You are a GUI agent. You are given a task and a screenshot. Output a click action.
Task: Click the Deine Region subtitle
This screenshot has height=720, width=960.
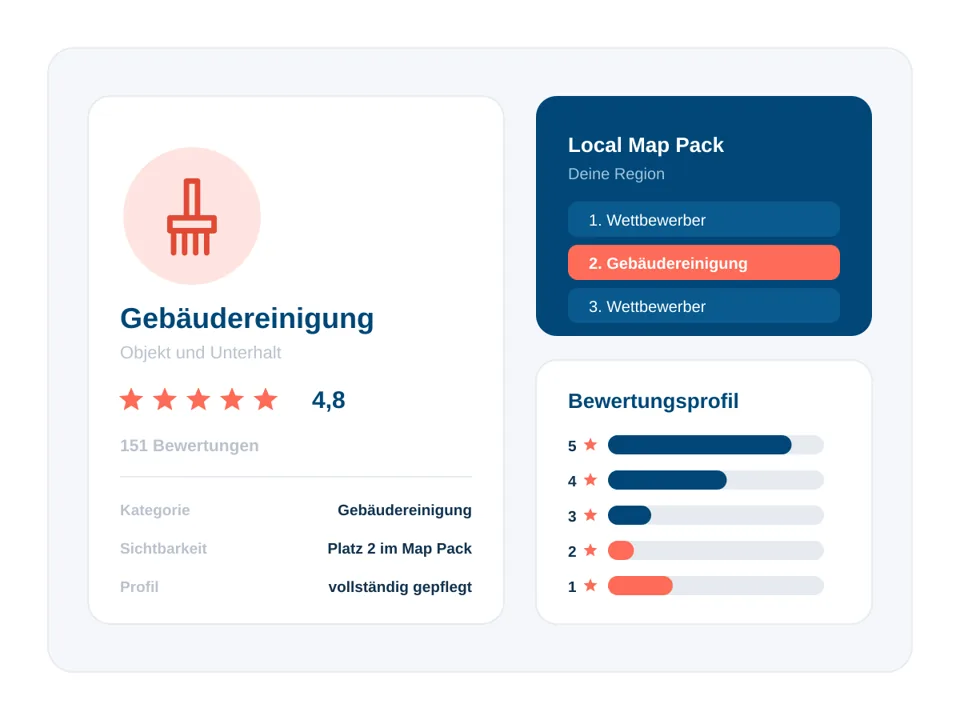tap(616, 174)
